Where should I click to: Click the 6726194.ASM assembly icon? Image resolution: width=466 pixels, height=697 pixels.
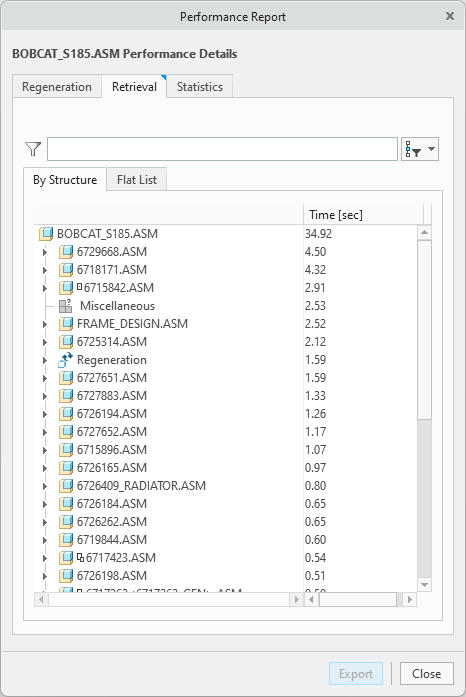point(66,414)
